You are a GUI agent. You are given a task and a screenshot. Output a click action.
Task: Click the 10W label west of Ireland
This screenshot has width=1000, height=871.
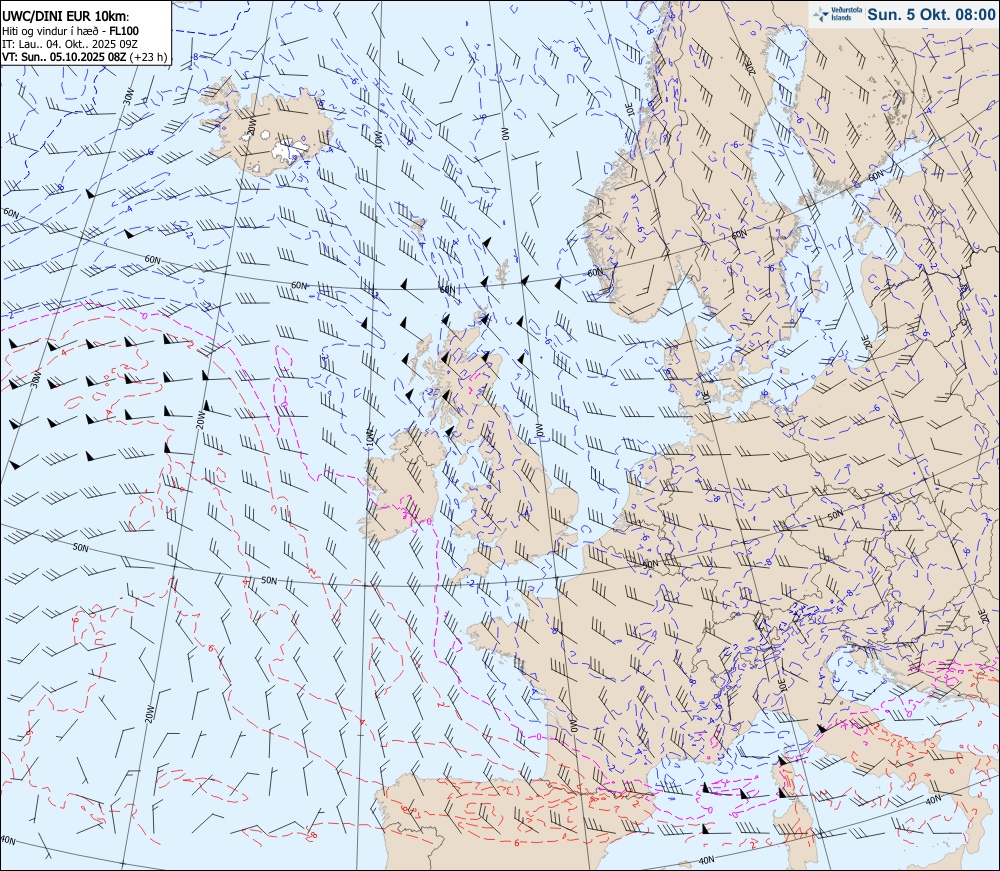click(369, 437)
